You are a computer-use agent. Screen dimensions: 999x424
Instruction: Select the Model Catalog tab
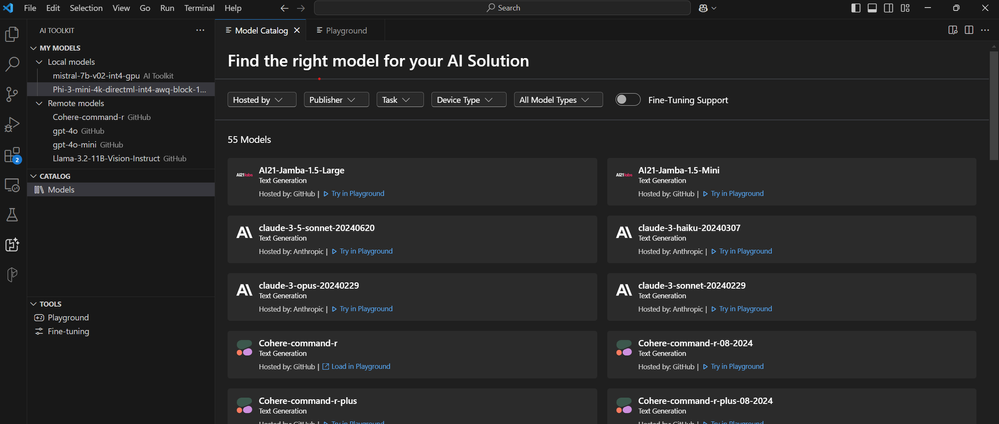pyautogui.click(x=261, y=30)
